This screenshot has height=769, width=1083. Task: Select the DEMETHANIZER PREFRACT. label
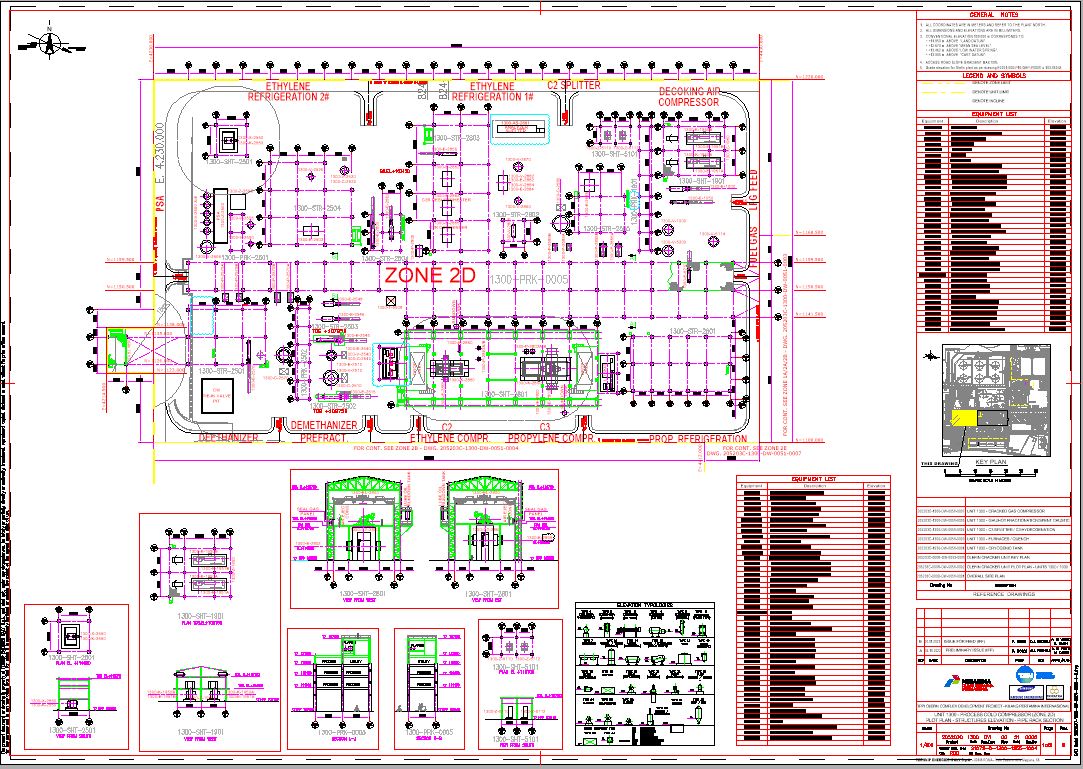click(x=322, y=425)
